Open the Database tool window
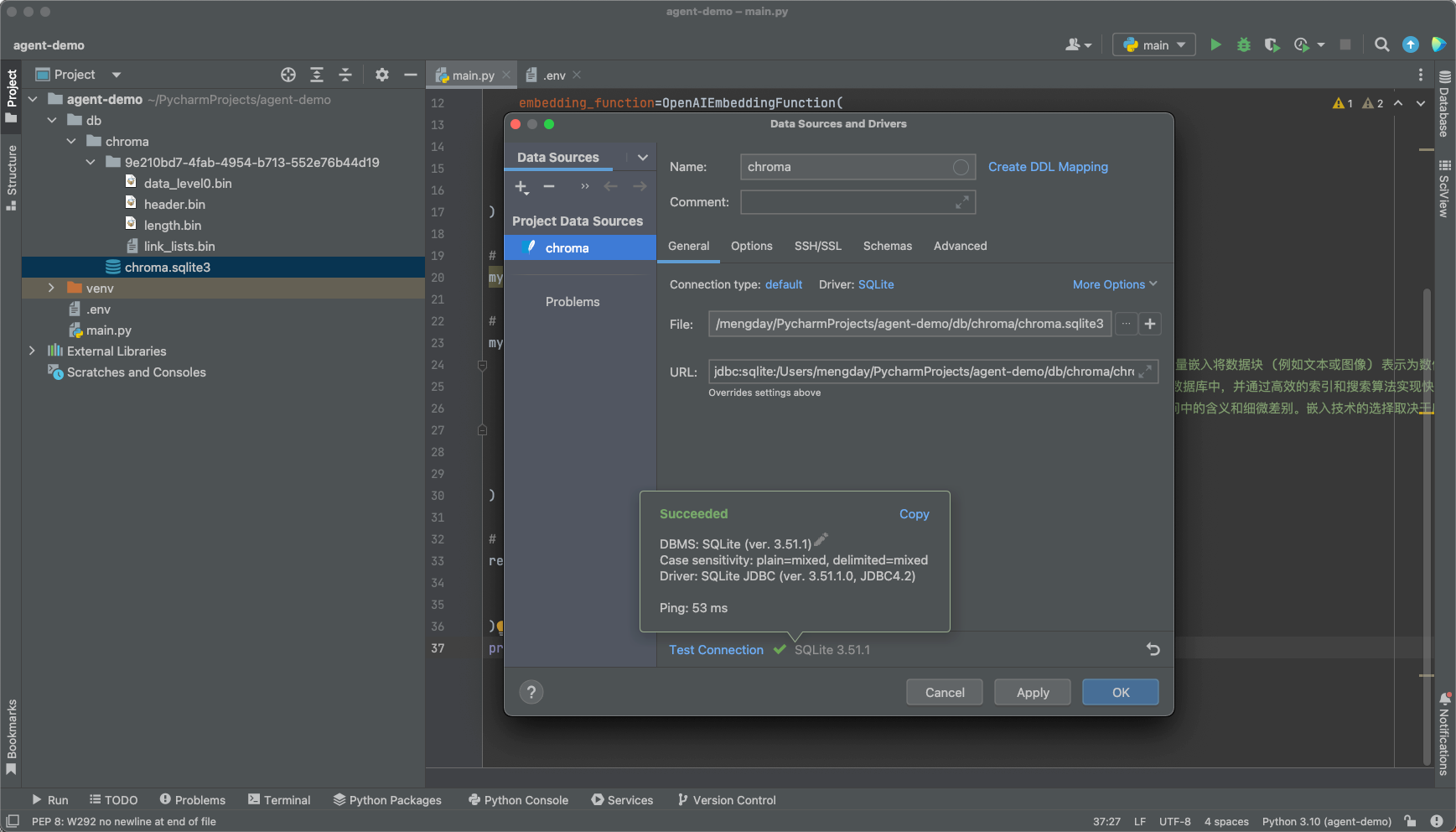Screen dimensions: 1456x832 pyautogui.click(x=1444, y=103)
